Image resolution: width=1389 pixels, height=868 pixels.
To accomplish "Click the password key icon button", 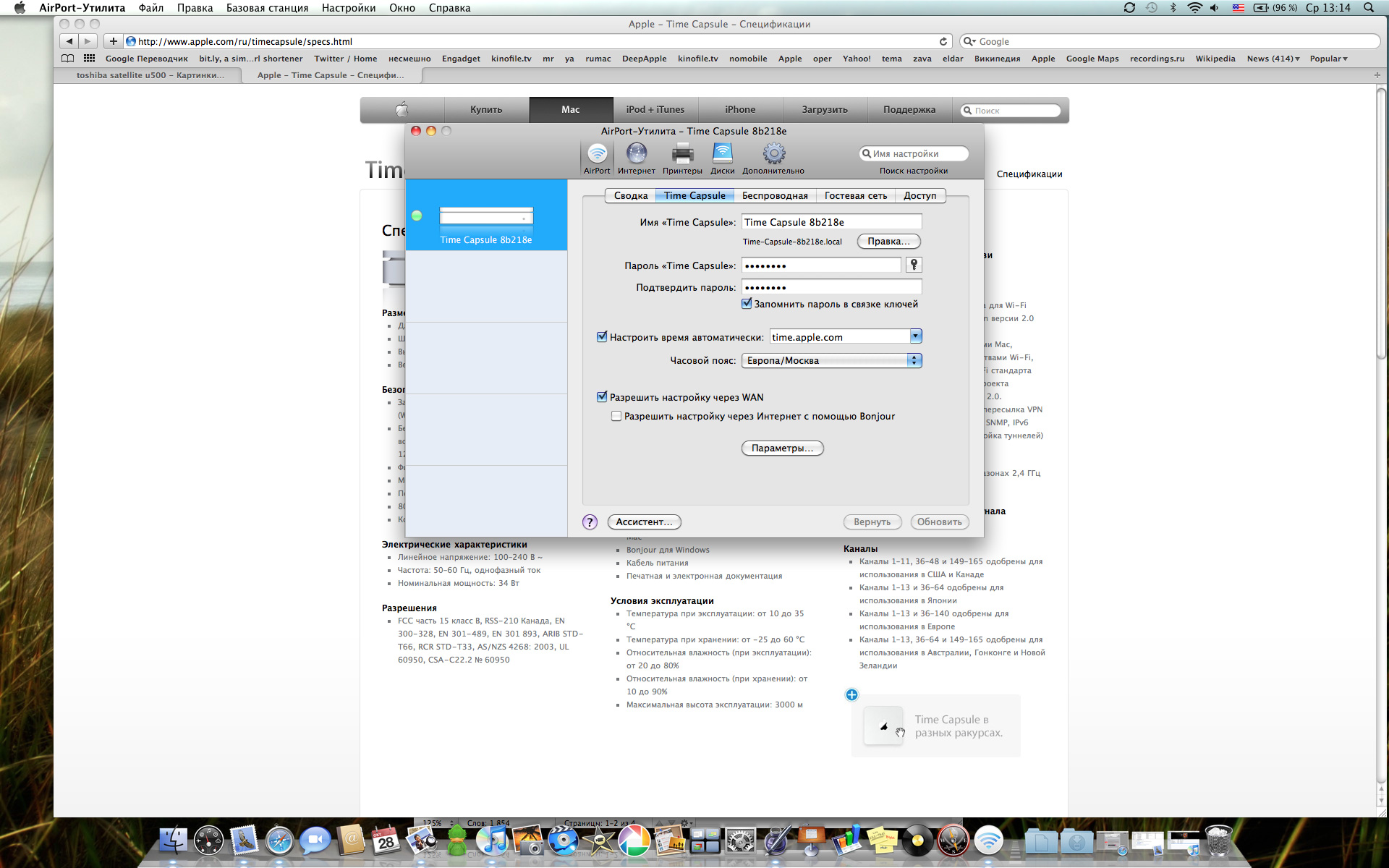I will [x=914, y=265].
